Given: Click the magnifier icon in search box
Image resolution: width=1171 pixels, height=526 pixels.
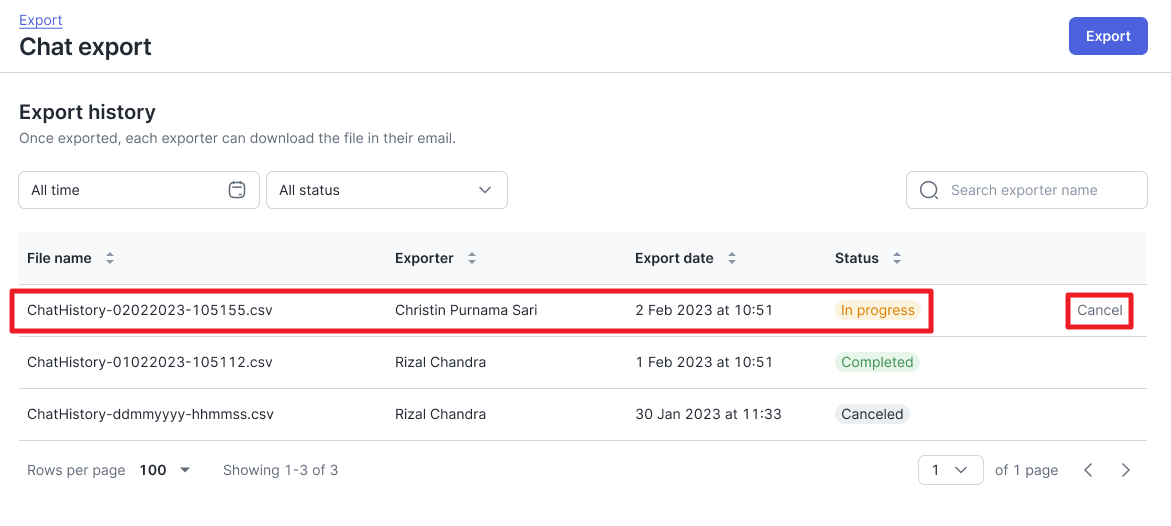Looking at the screenshot, I should pos(929,190).
